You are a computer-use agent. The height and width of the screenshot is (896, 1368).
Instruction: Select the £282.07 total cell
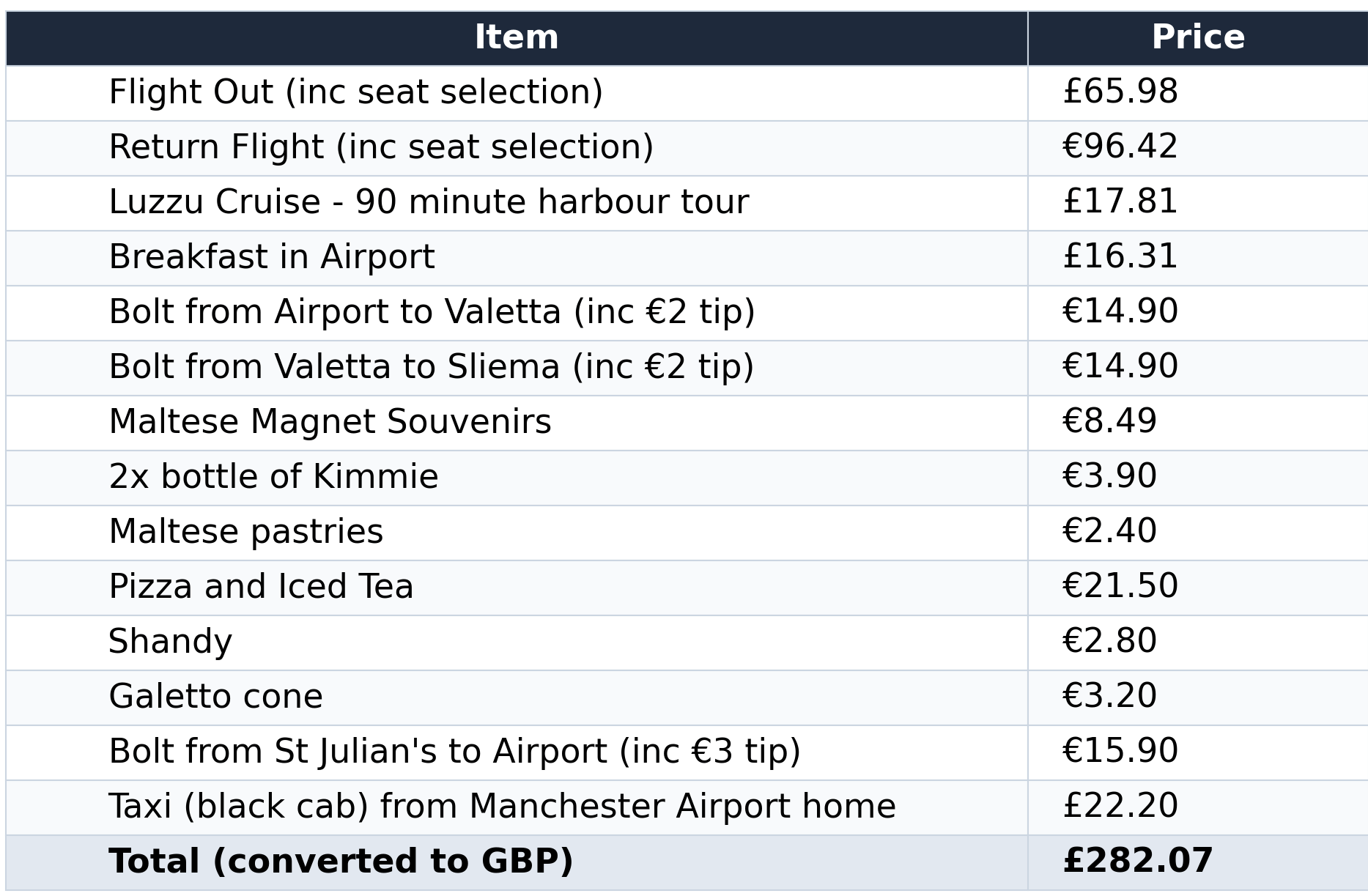tap(1197, 862)
